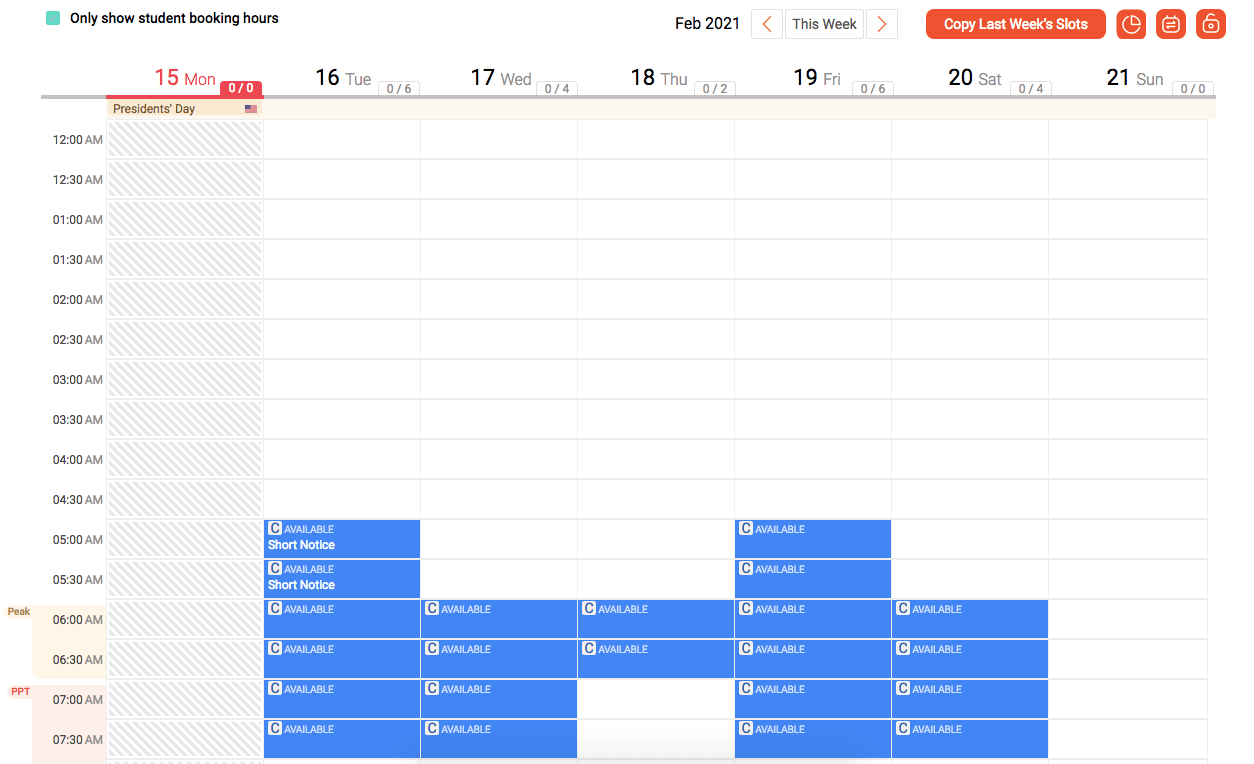Click the This Week button
Screen dimensions: 1254x764
coord(824,24)
